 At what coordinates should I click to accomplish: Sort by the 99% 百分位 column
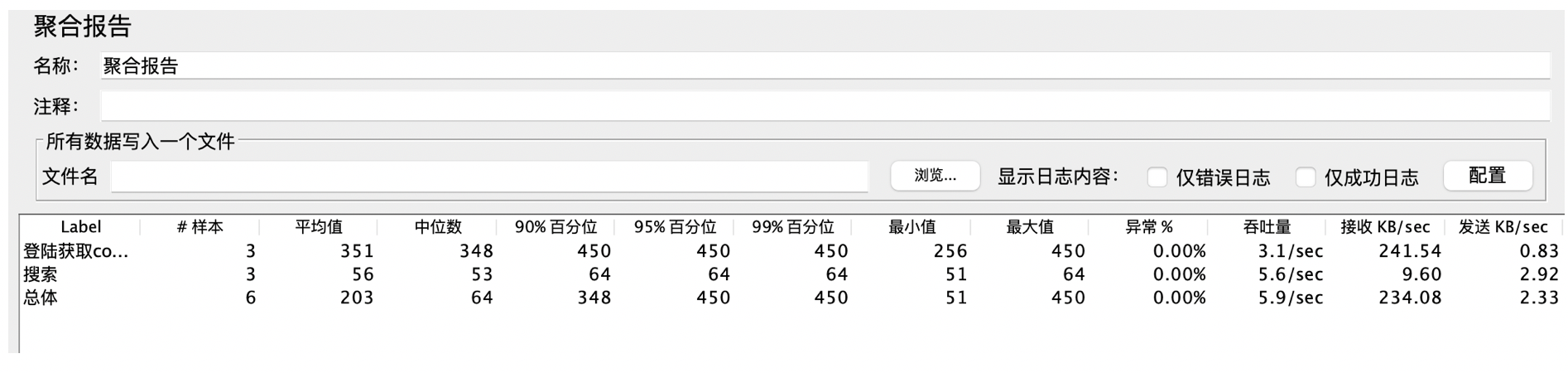coord(793,227)
